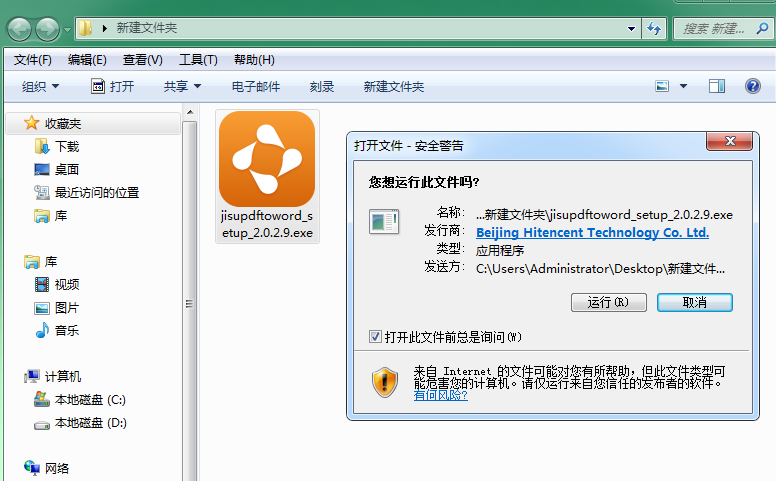776x481 pixels.
Task: Click 刻录 in the toolbar
Action: (322, 87)
